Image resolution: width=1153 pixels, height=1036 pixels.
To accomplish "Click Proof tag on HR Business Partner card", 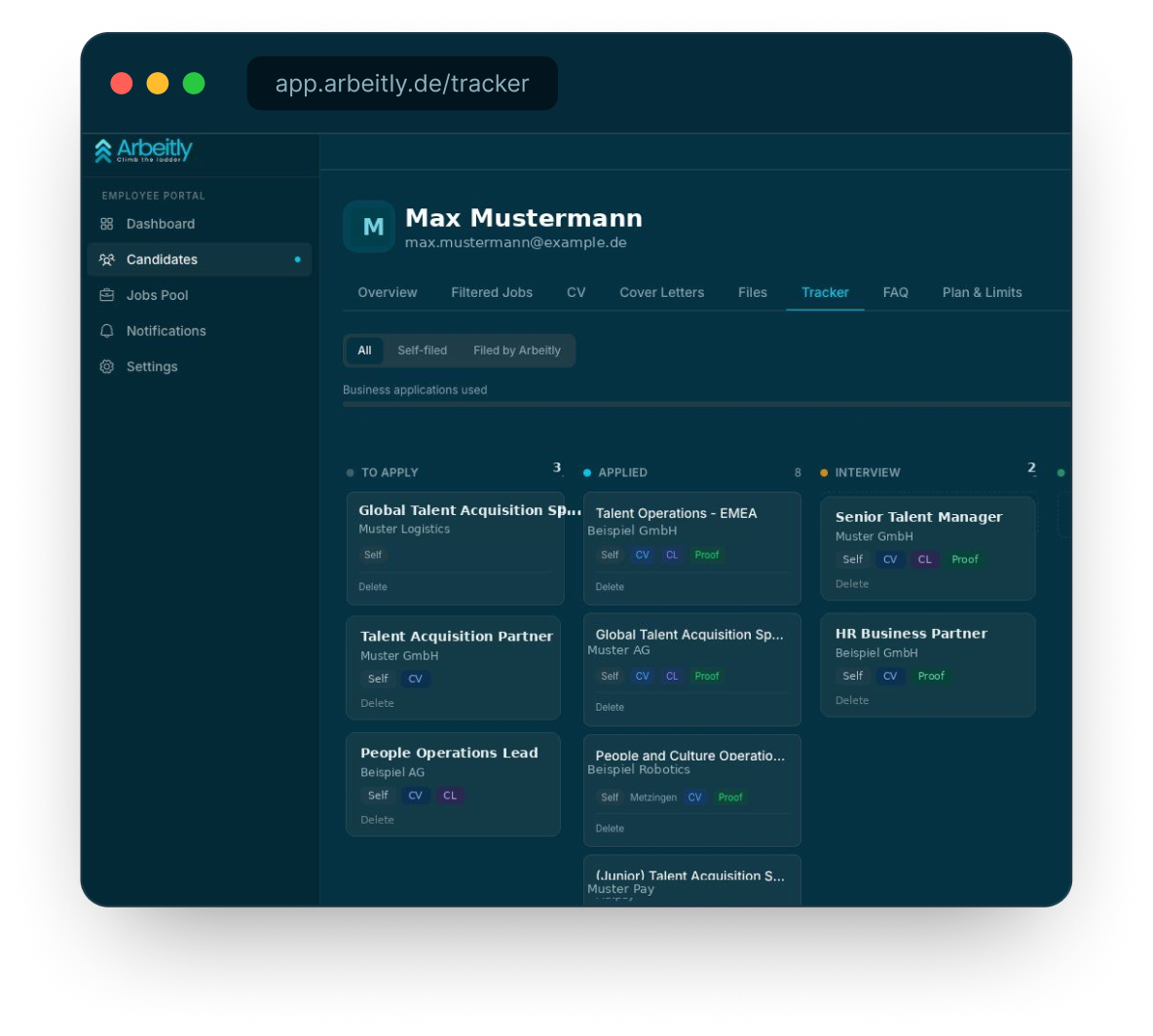I will (x=931, y=676).
